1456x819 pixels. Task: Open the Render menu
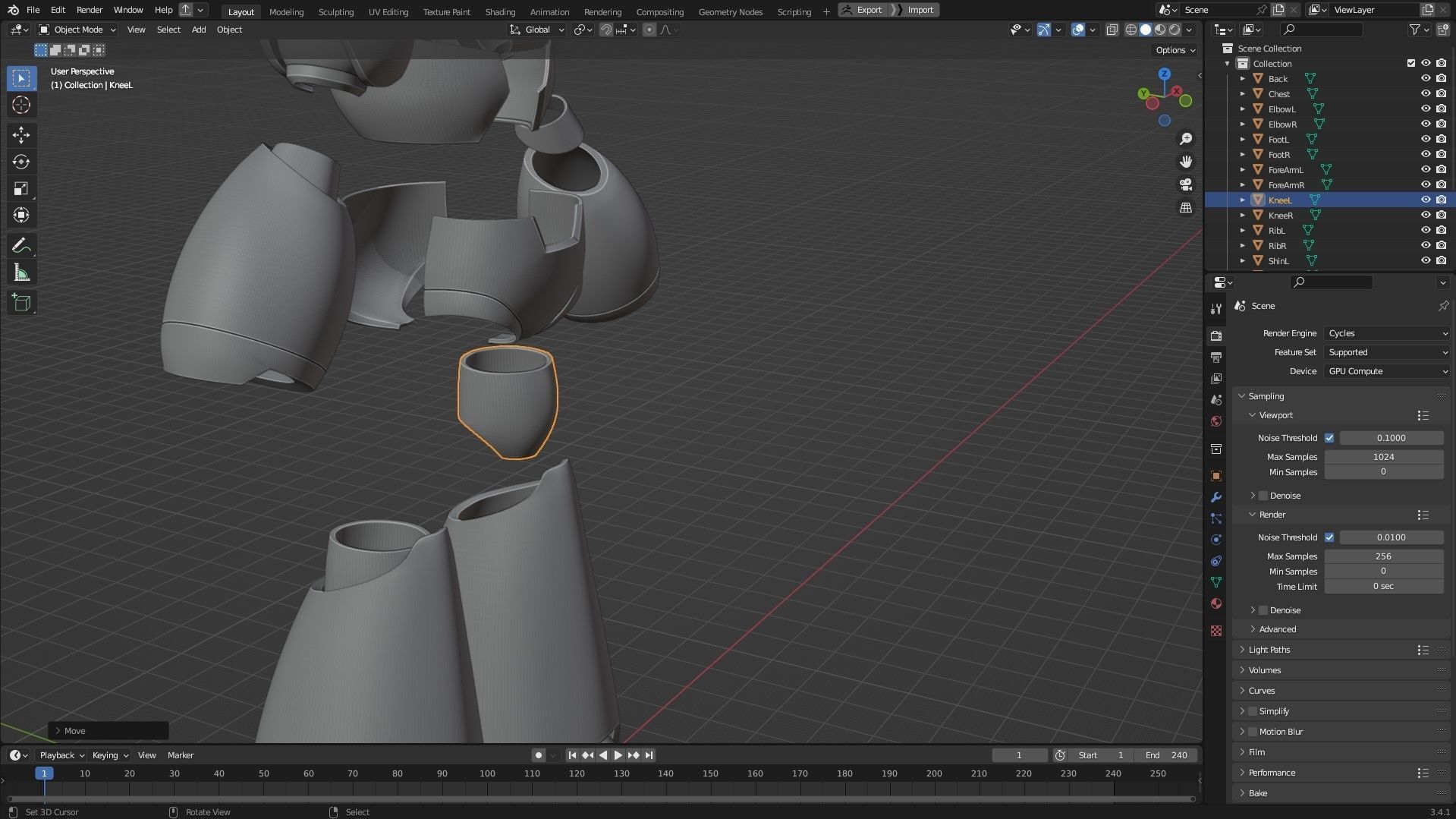click(x=90, y=10)
